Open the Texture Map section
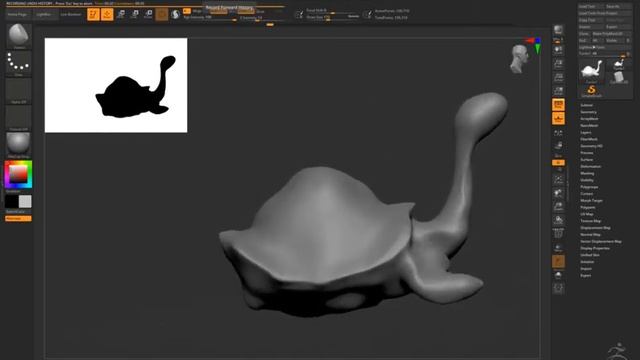 coord(591,221)
